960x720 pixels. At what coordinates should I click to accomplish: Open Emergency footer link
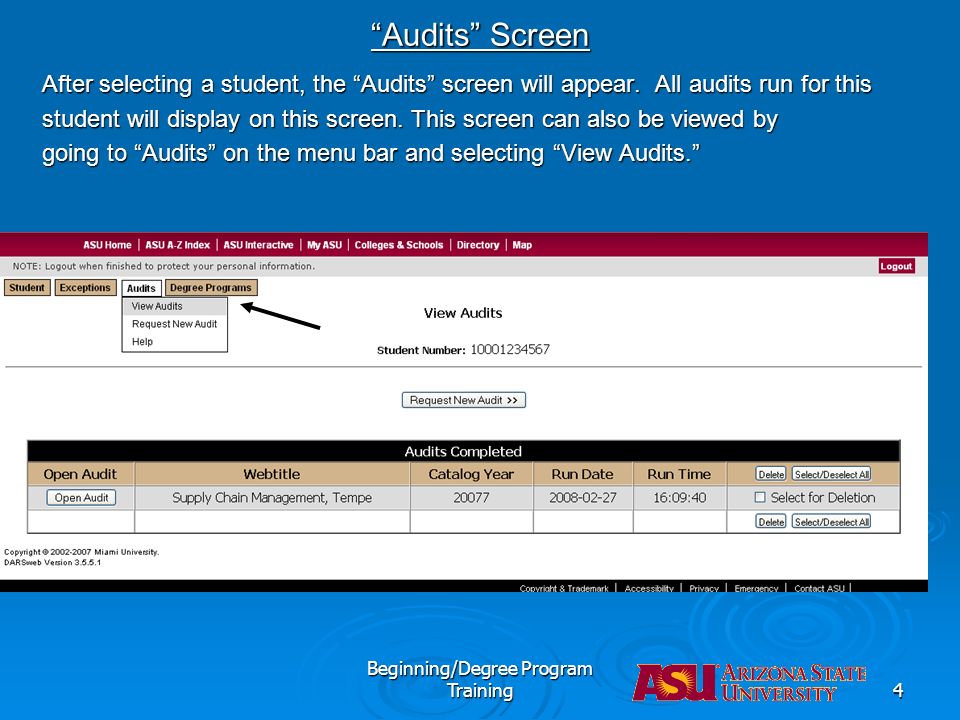pos(756,588)
